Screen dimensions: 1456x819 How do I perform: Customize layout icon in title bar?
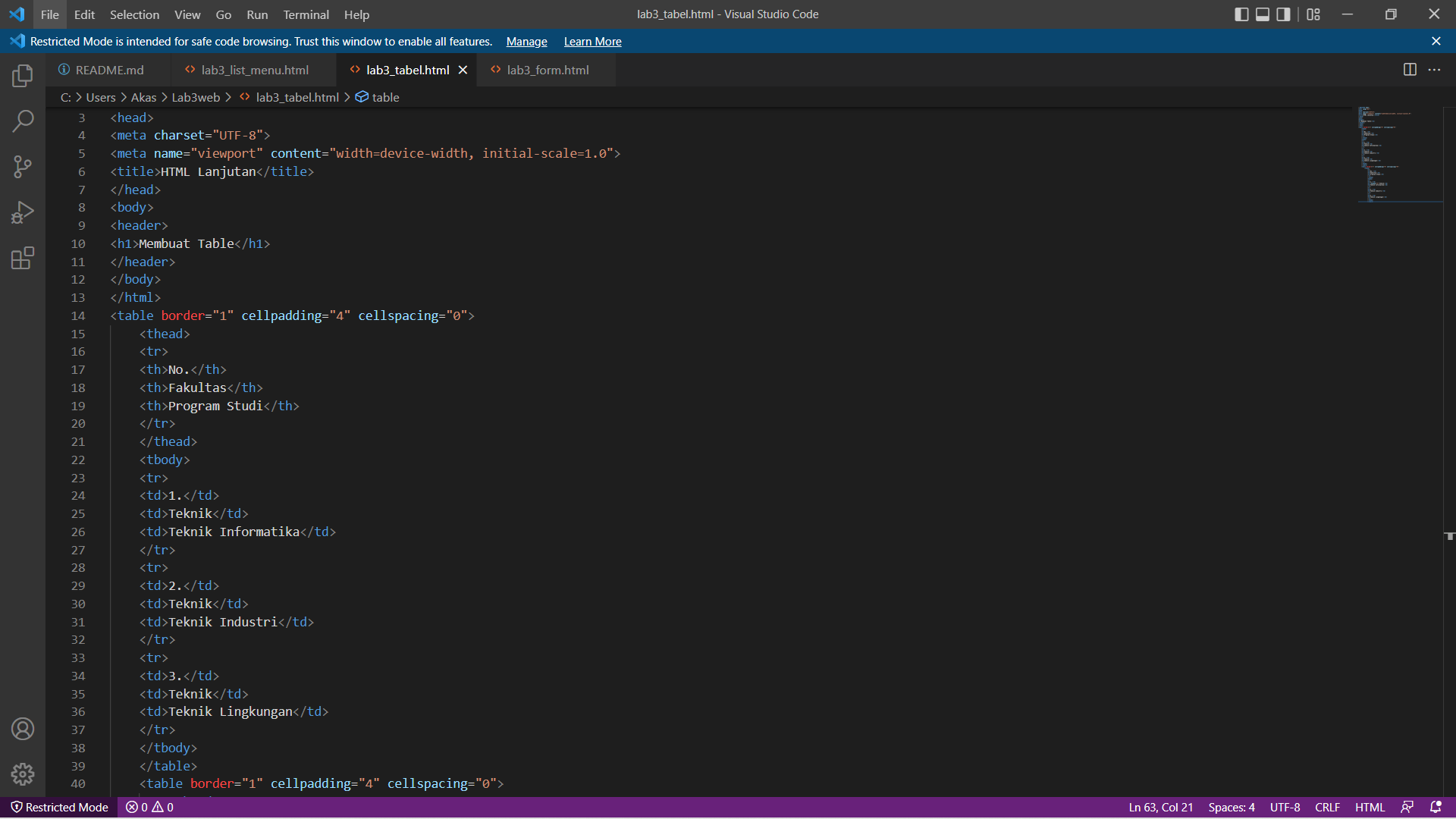coord(1313,14)
